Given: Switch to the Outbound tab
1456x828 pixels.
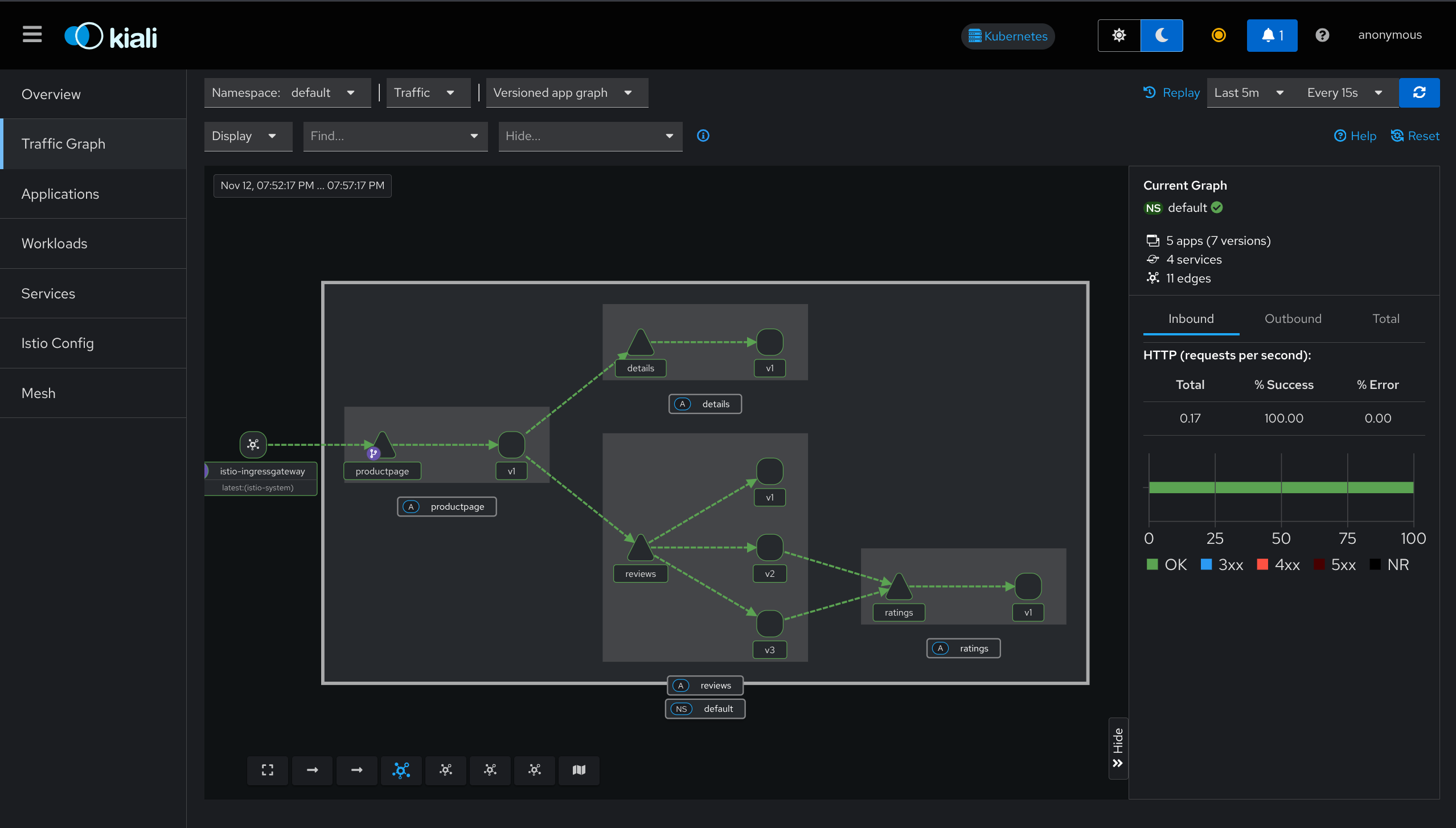Looking at the screenshot, I should tap(1293, 319).
